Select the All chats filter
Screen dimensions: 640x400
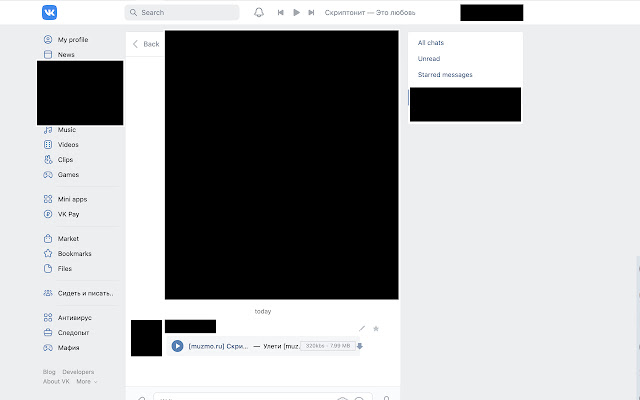431,43
